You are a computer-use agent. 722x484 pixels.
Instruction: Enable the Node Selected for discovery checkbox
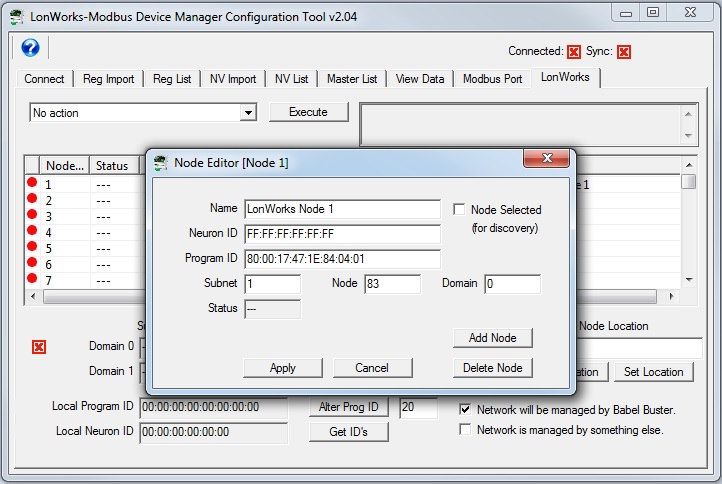(459, 210)
